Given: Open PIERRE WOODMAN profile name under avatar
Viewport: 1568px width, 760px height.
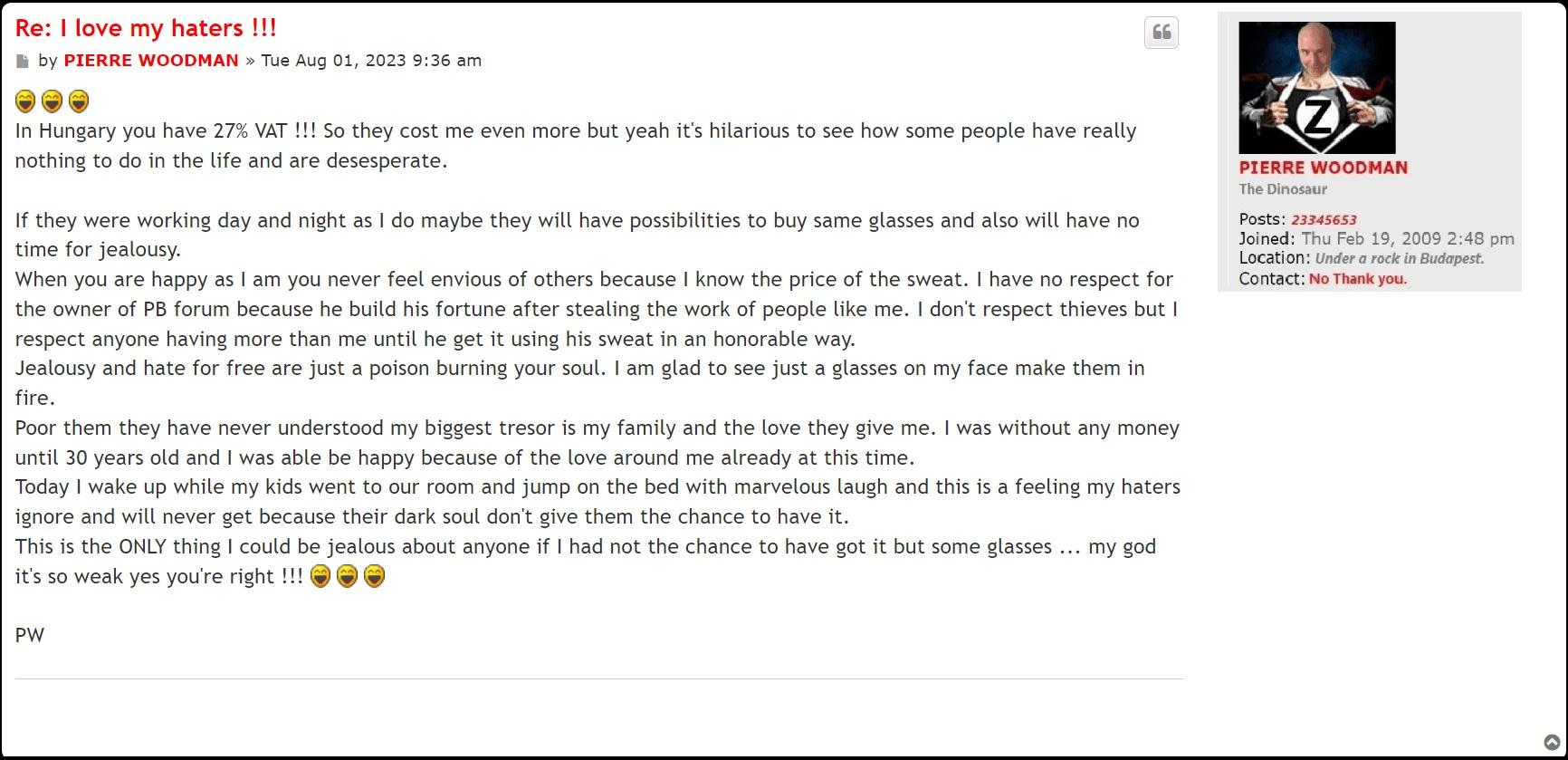Looking at the screenshot, I should click(x=1323, y=168).
